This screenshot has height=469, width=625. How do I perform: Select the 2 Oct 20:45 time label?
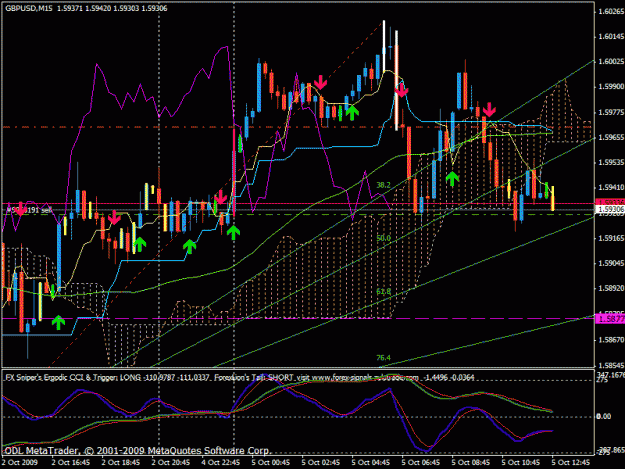171,462
